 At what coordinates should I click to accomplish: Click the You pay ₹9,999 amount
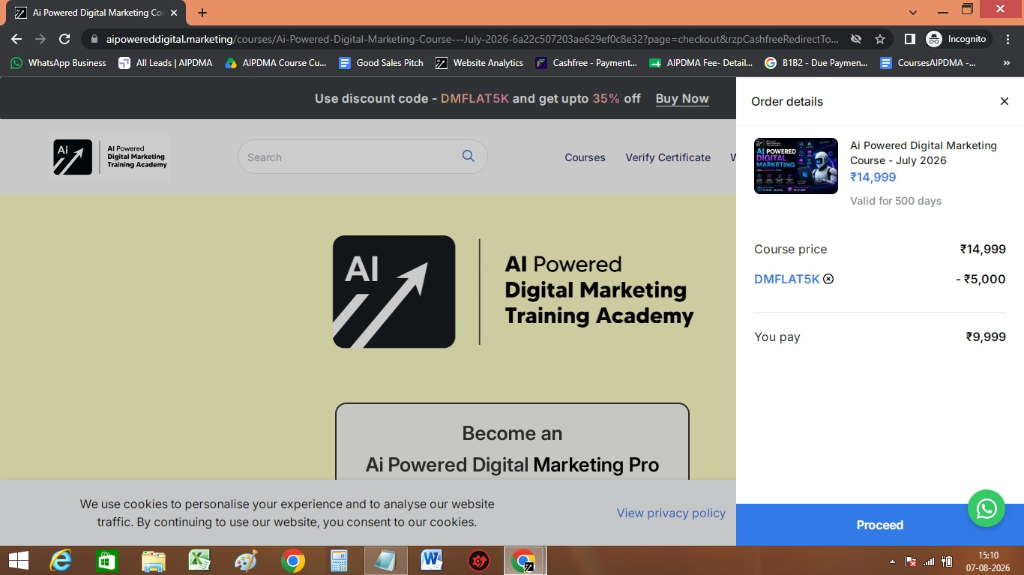[x=985, y=337]
